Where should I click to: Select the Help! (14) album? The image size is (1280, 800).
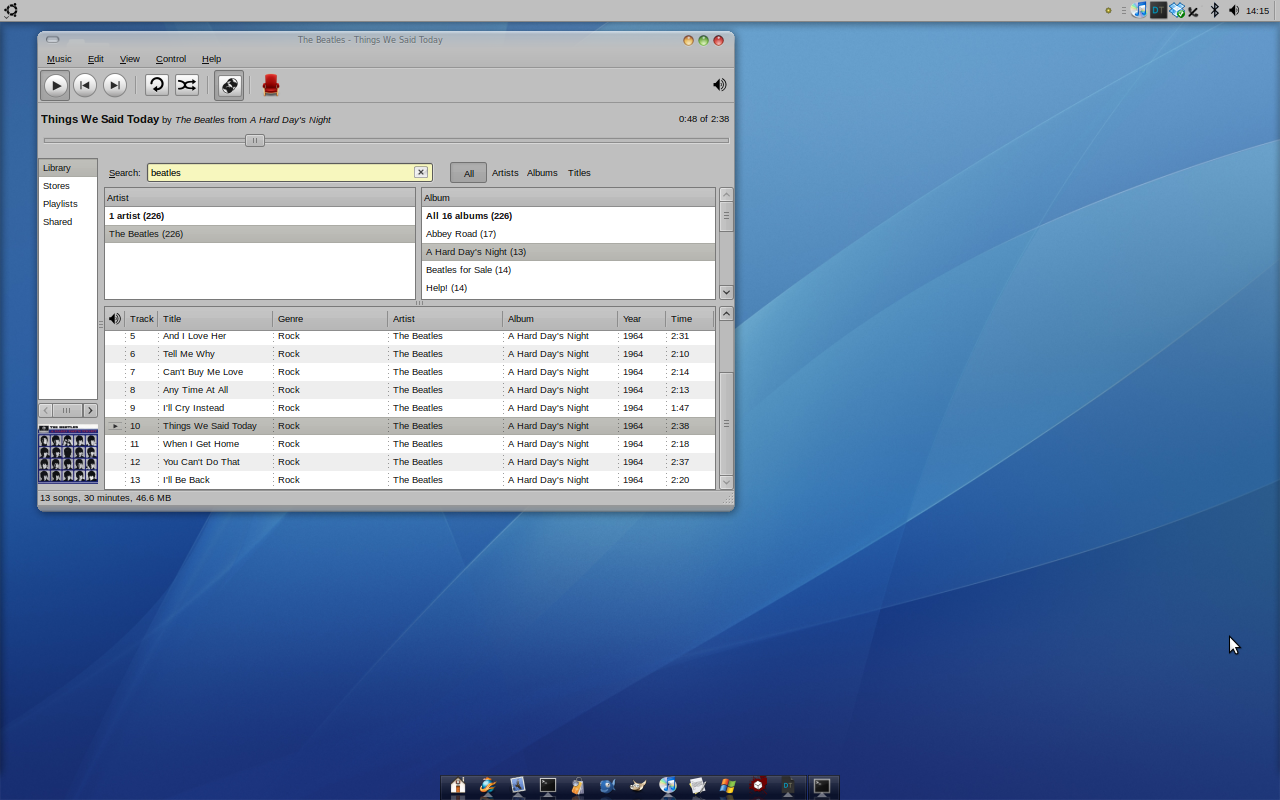click(568, 288)
